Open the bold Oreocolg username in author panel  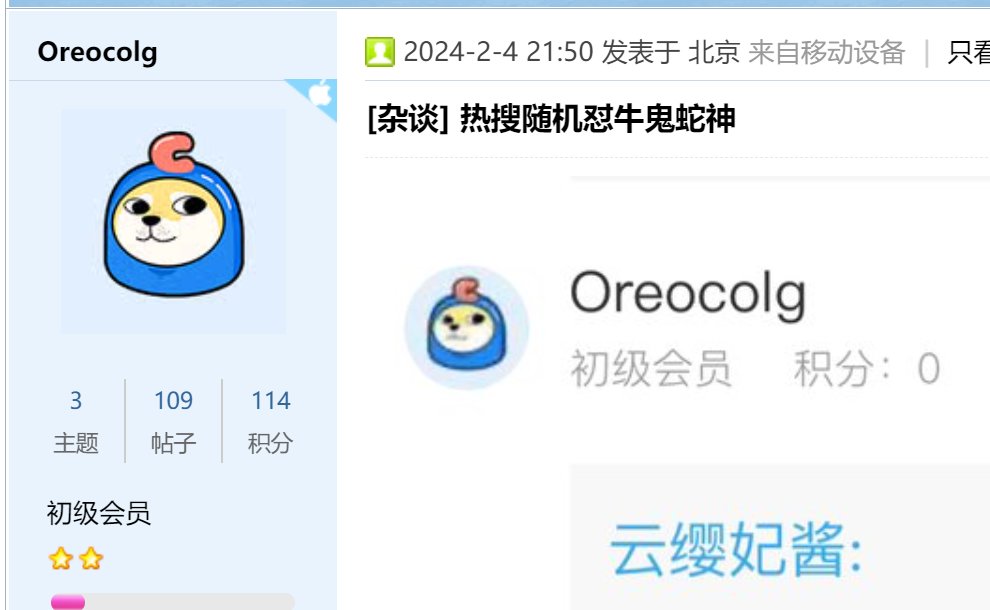point(97,52)
